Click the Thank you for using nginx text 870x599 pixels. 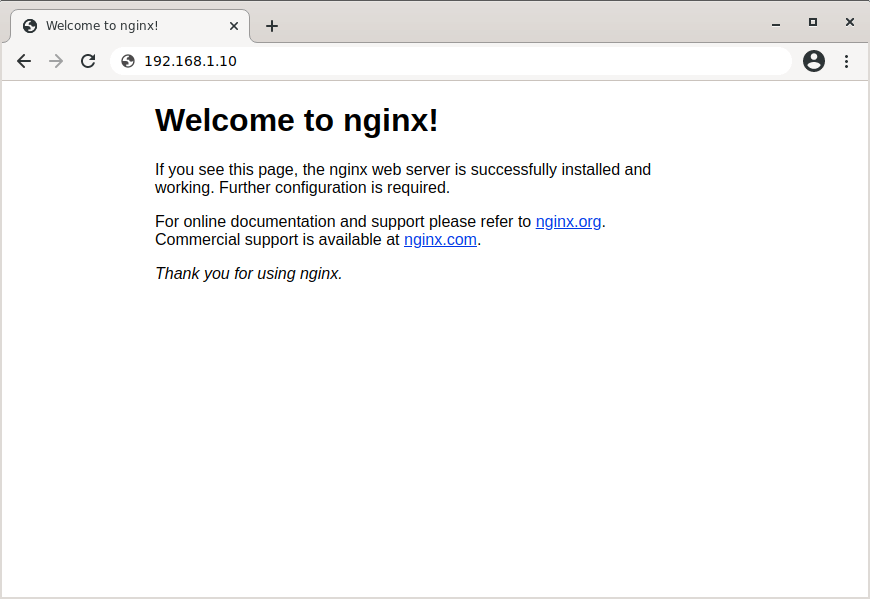[249, 273]
